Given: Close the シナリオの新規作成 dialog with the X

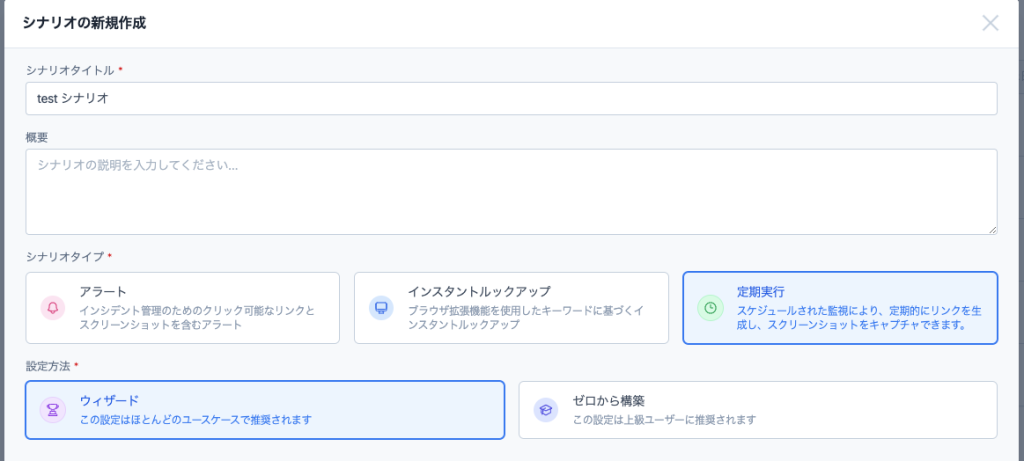Looking at the screenshot, I should click(990, 23).
